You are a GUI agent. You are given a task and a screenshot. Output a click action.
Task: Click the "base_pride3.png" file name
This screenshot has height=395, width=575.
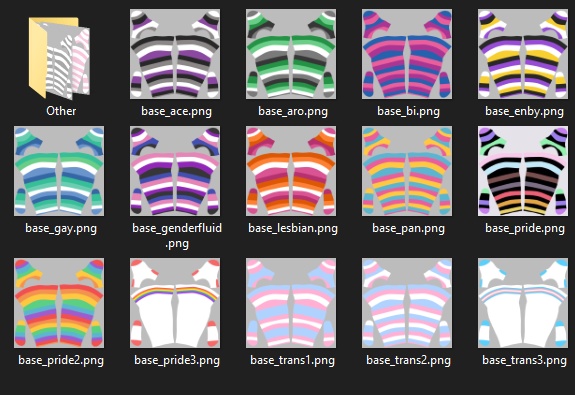point(177,361)
